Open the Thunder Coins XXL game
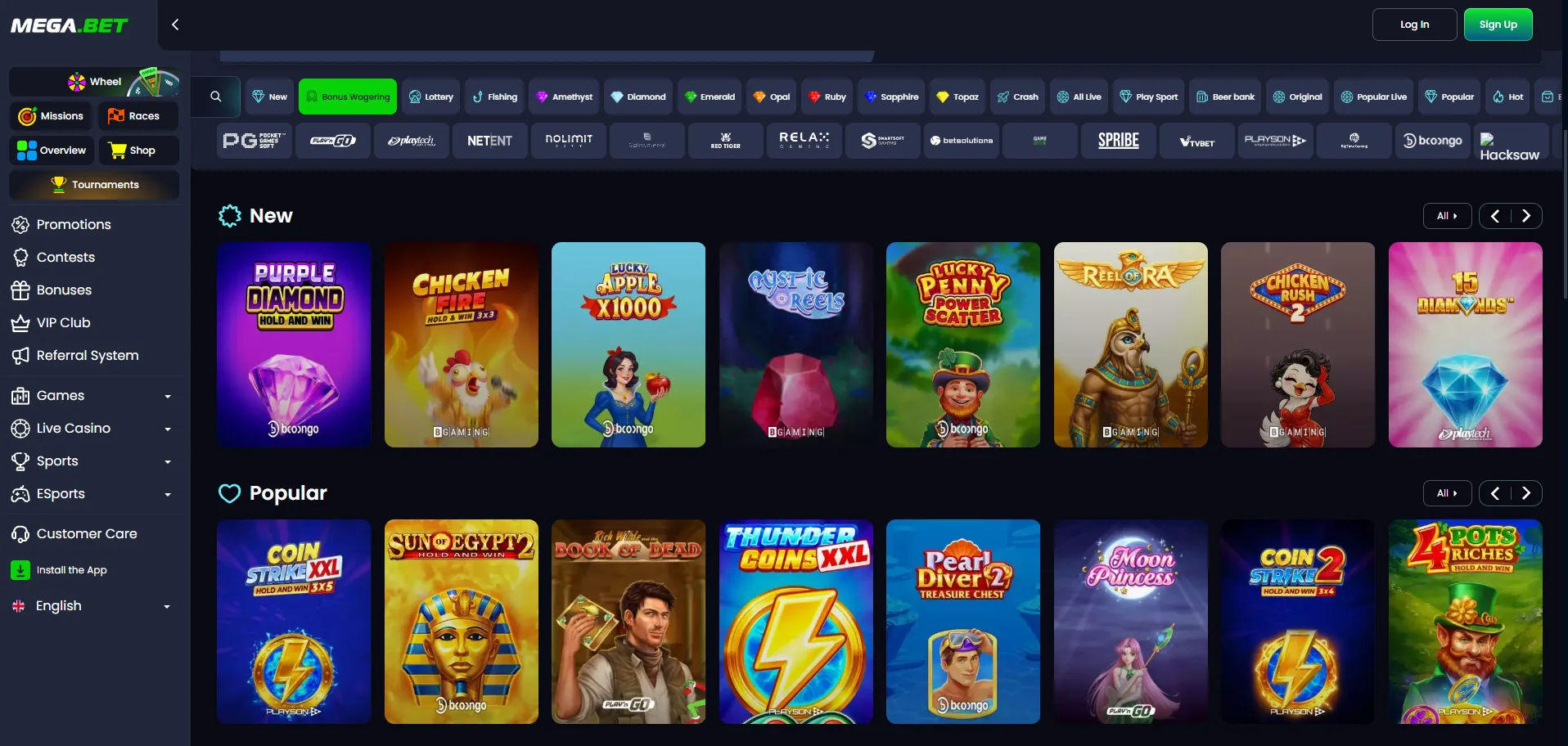This screenshot has height=746, width=1568. tap(796, 622)
